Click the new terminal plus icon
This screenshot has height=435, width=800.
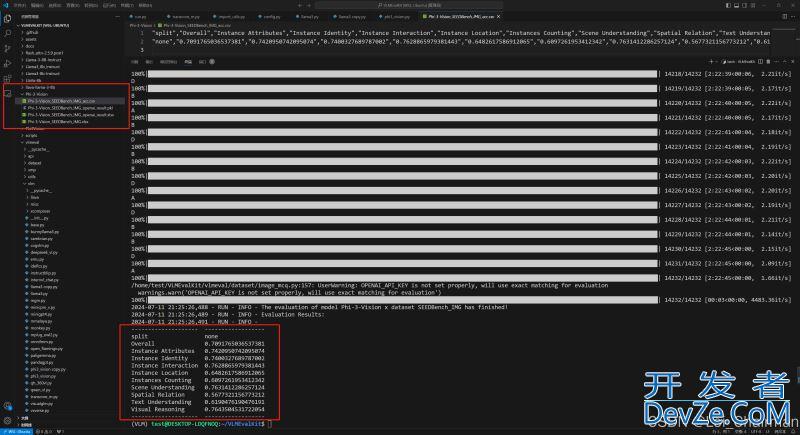click(711, 62)
